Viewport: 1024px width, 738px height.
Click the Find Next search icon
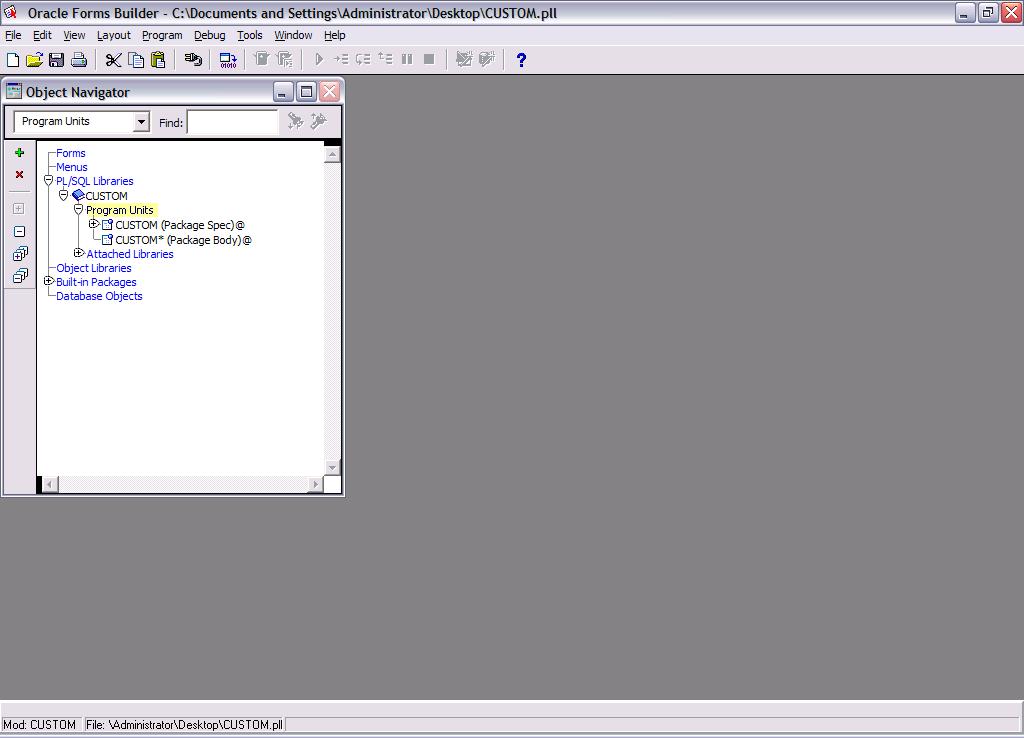click(x=296, y=121)
